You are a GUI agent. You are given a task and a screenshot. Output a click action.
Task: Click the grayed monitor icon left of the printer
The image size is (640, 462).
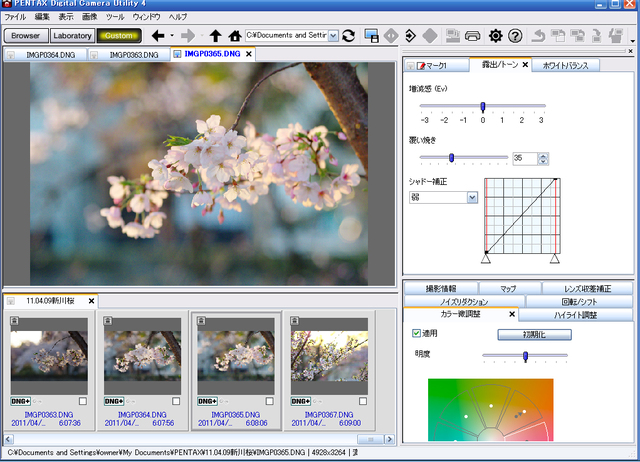[x=453, y=36]
